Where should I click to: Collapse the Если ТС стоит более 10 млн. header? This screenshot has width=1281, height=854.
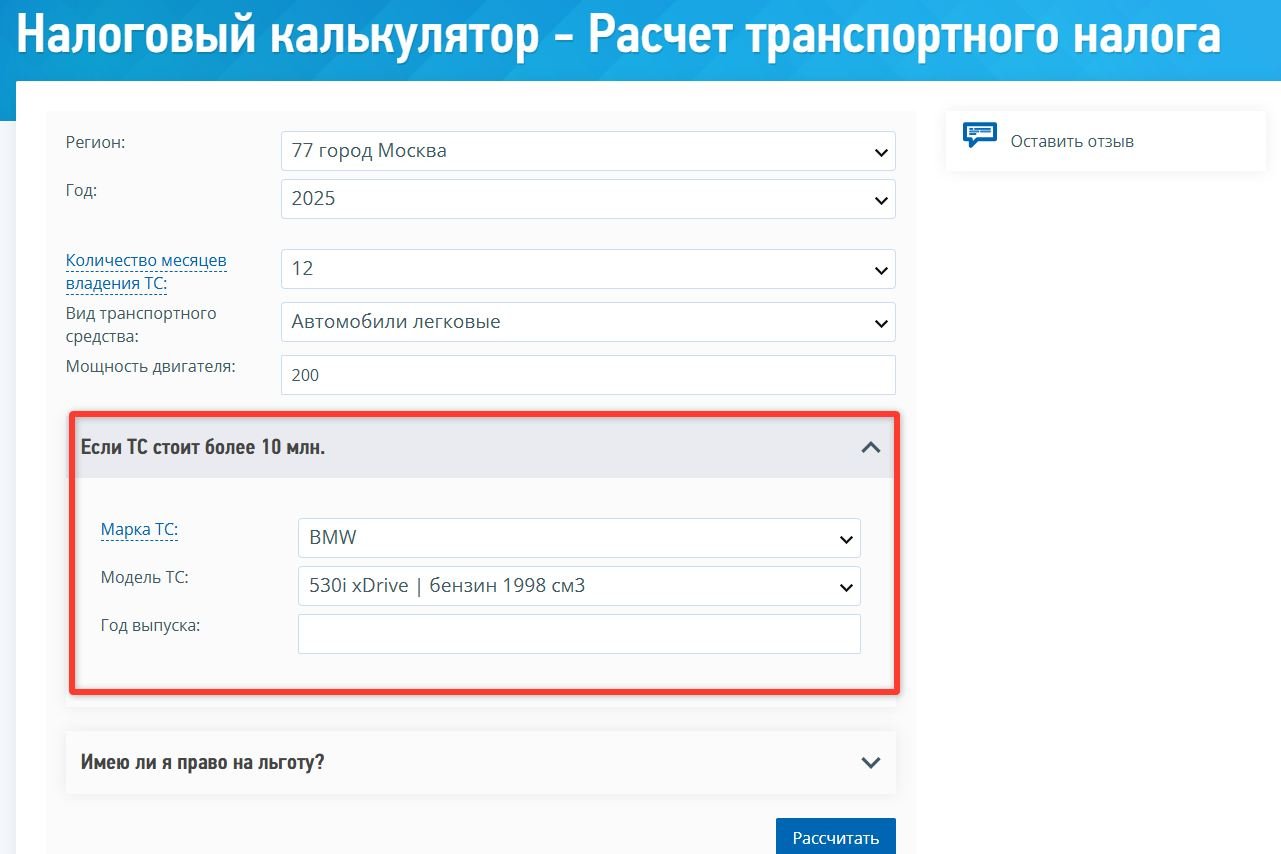click(203, 447)
